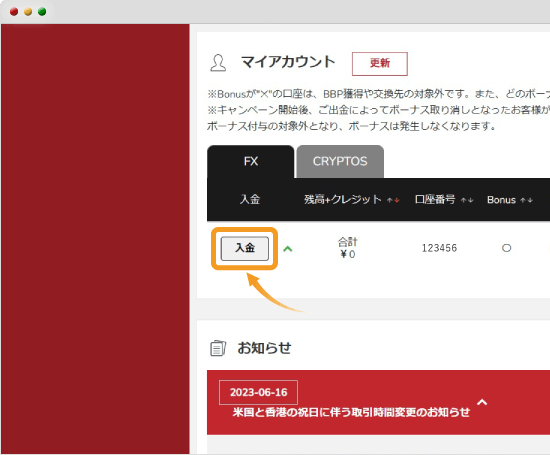550x455 pixels.
Task: Collapse the green chevron beside 入金 button
Action: [x=288, y=249]
